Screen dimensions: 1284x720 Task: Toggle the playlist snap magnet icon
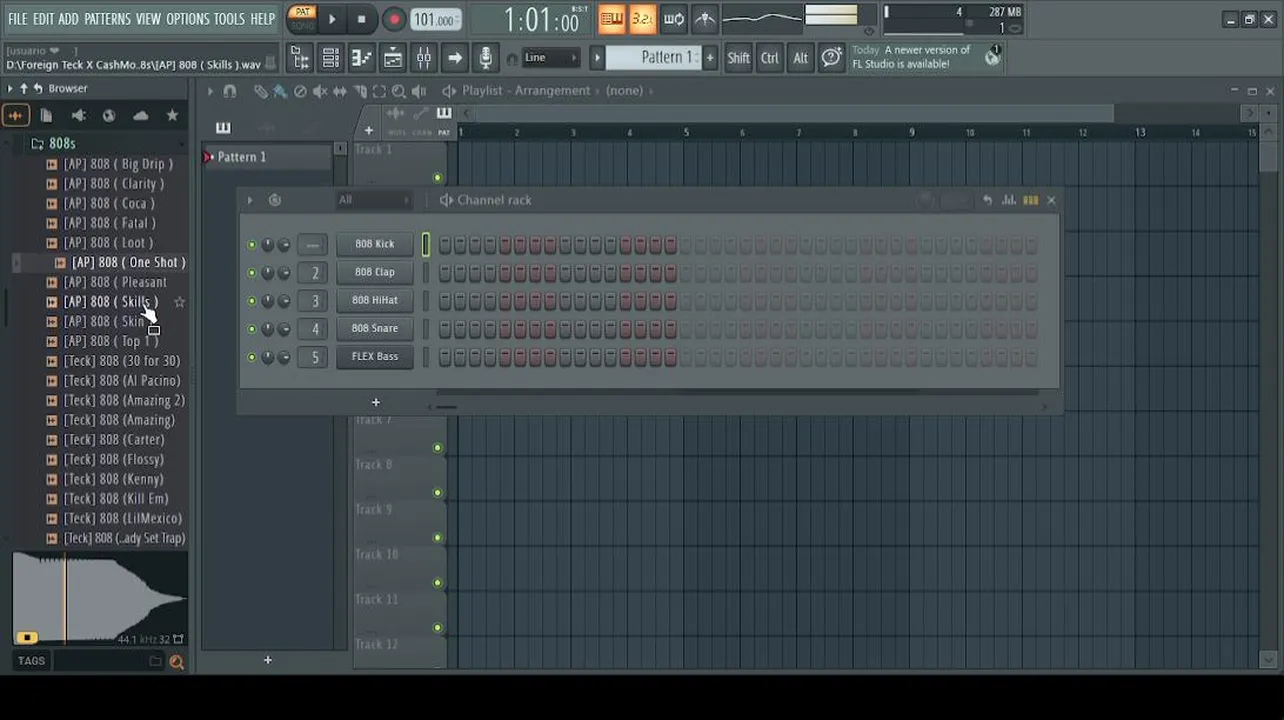(229, 91)
